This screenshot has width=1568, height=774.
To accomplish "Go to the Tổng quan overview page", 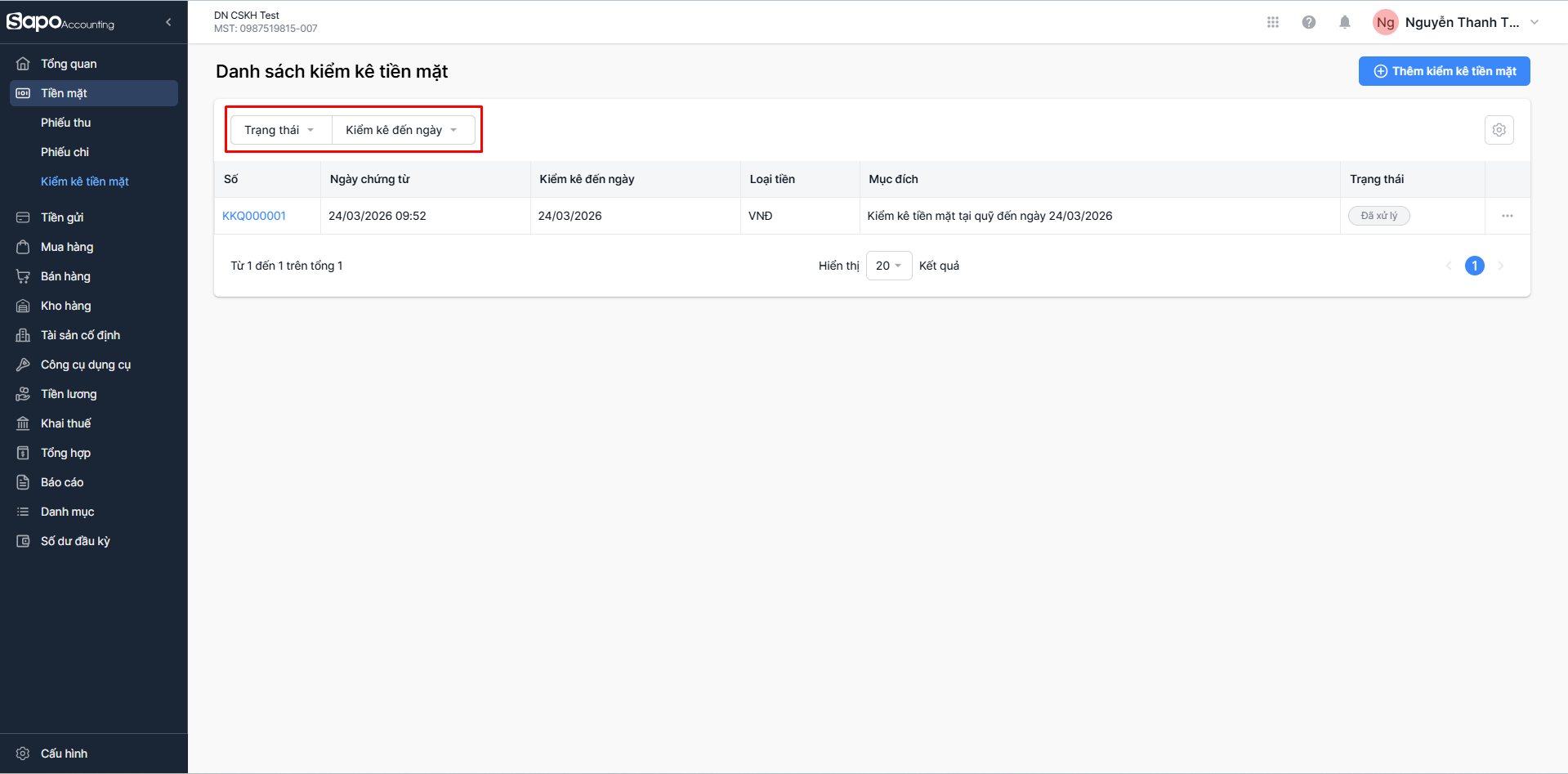I will tap(69, 64).
